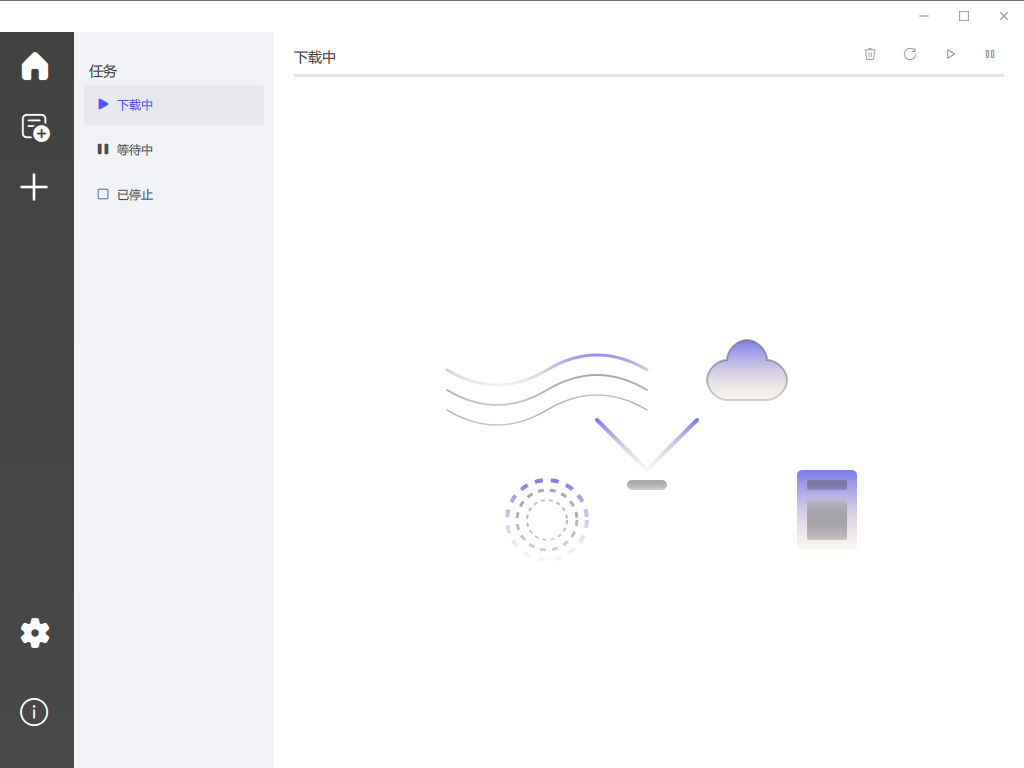This screenshot has height=768, width=1024.
Task: Minimize the application window
Action: click(x=923, y=16)
